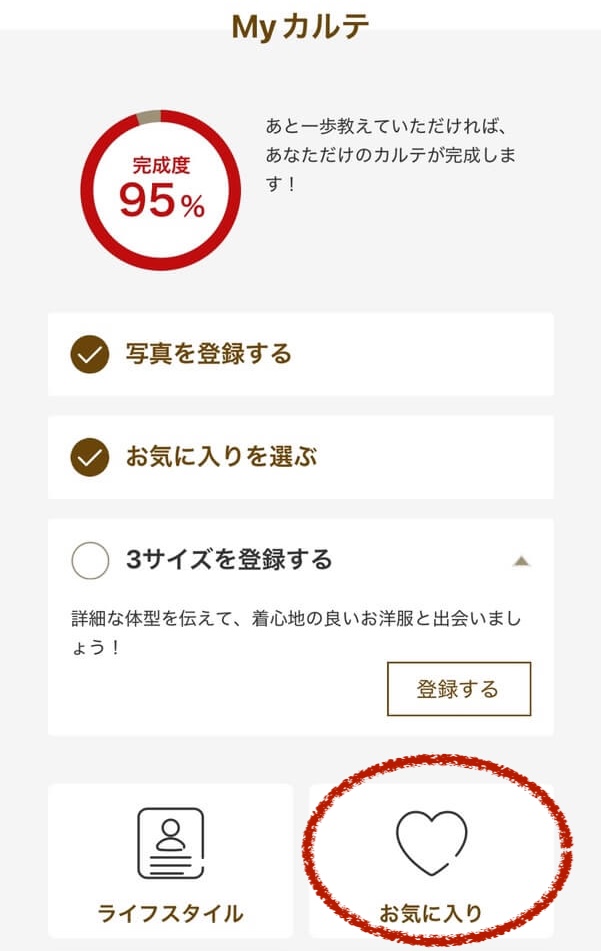Click the My カルテ page title
Image resolution: width=601 pixels, height=951 pixels.
pos(300,26)
